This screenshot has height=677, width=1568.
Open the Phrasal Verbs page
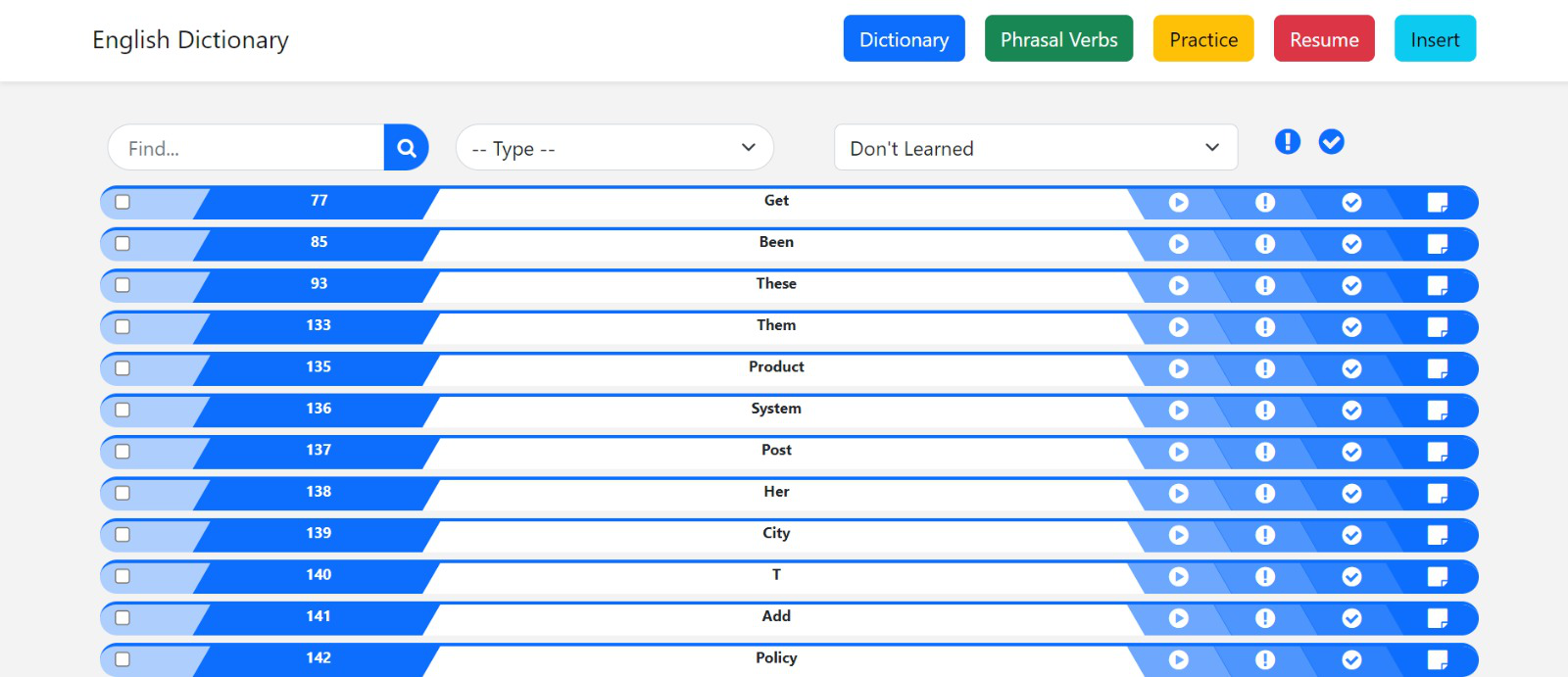click(1058, 39)
